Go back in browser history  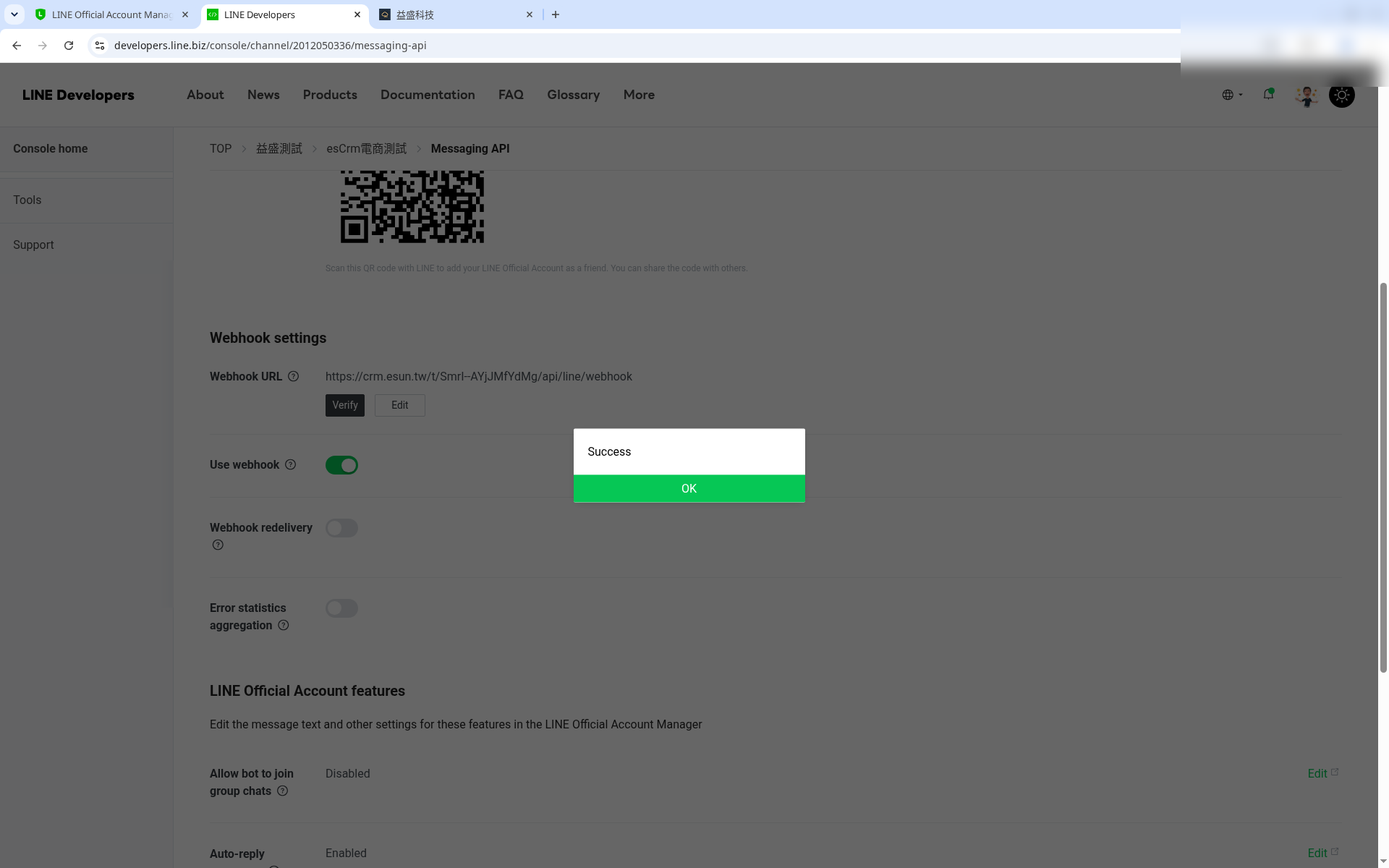point(17,46)
